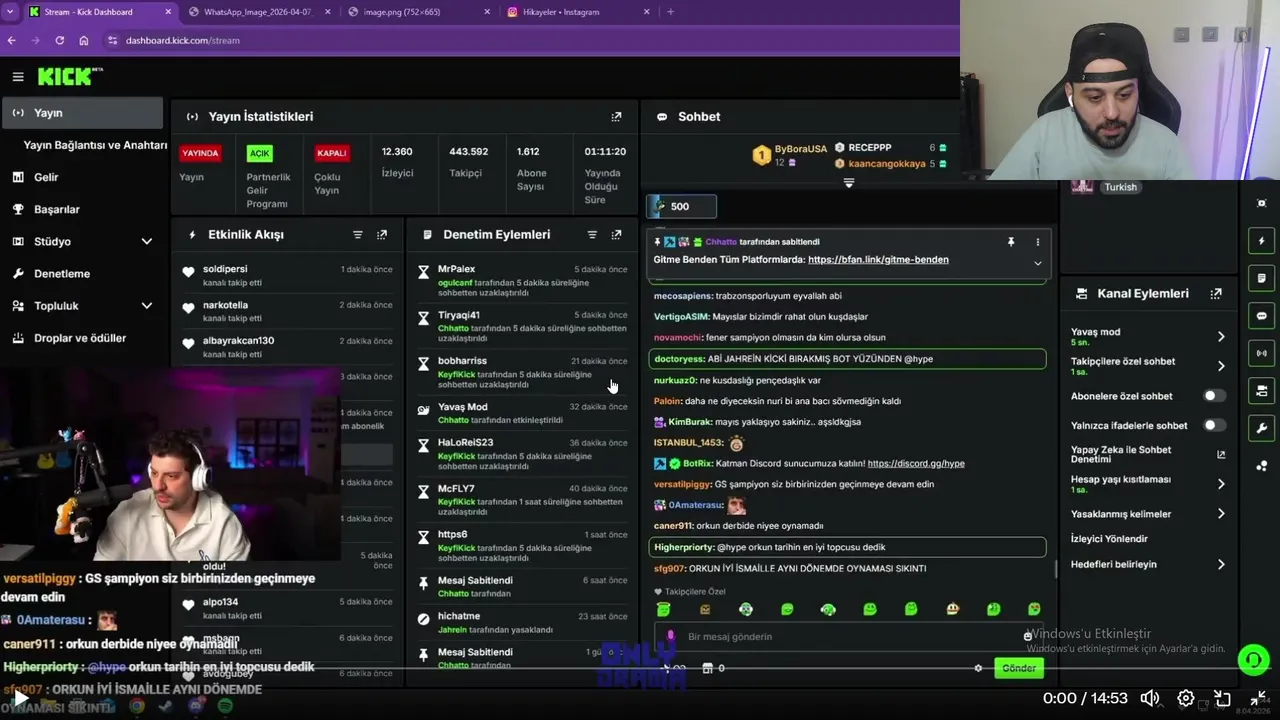The height and width of the screenshot is (720, 1280).
Task: Open Hedefleri belirleyin settings
Action: [1147, 564]
